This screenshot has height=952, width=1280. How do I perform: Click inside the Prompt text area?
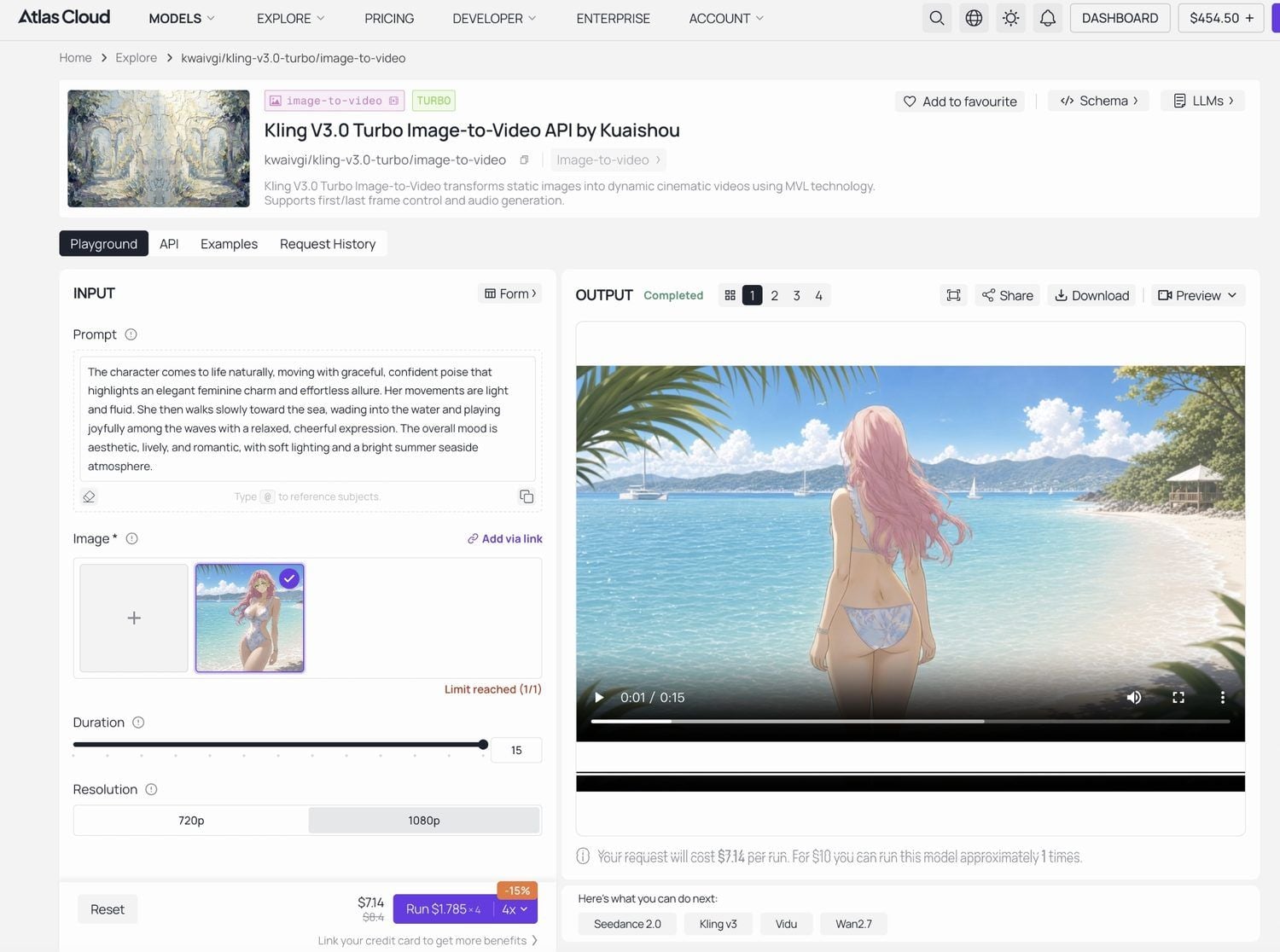(307, 419)
